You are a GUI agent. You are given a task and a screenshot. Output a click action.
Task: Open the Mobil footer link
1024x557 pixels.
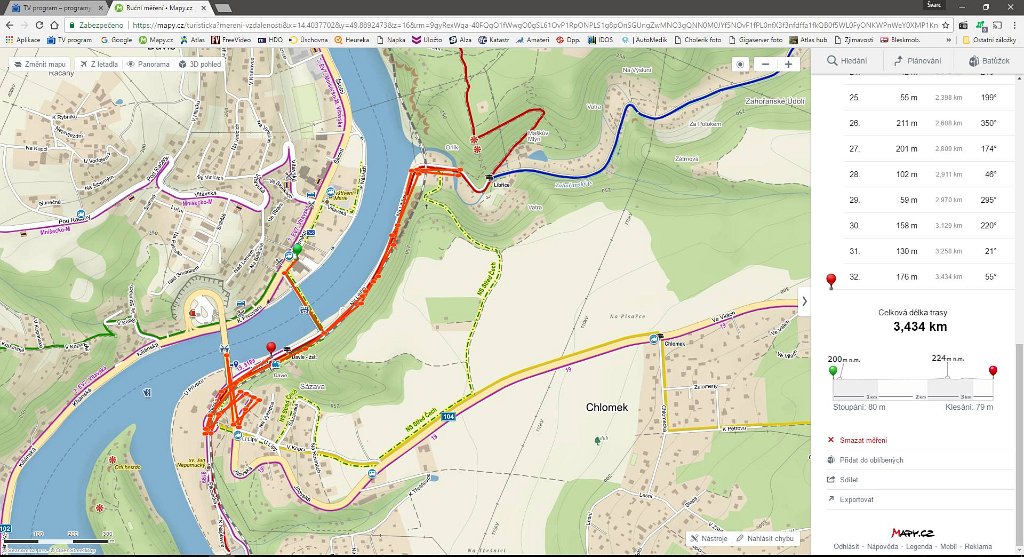tap(948, 547)
